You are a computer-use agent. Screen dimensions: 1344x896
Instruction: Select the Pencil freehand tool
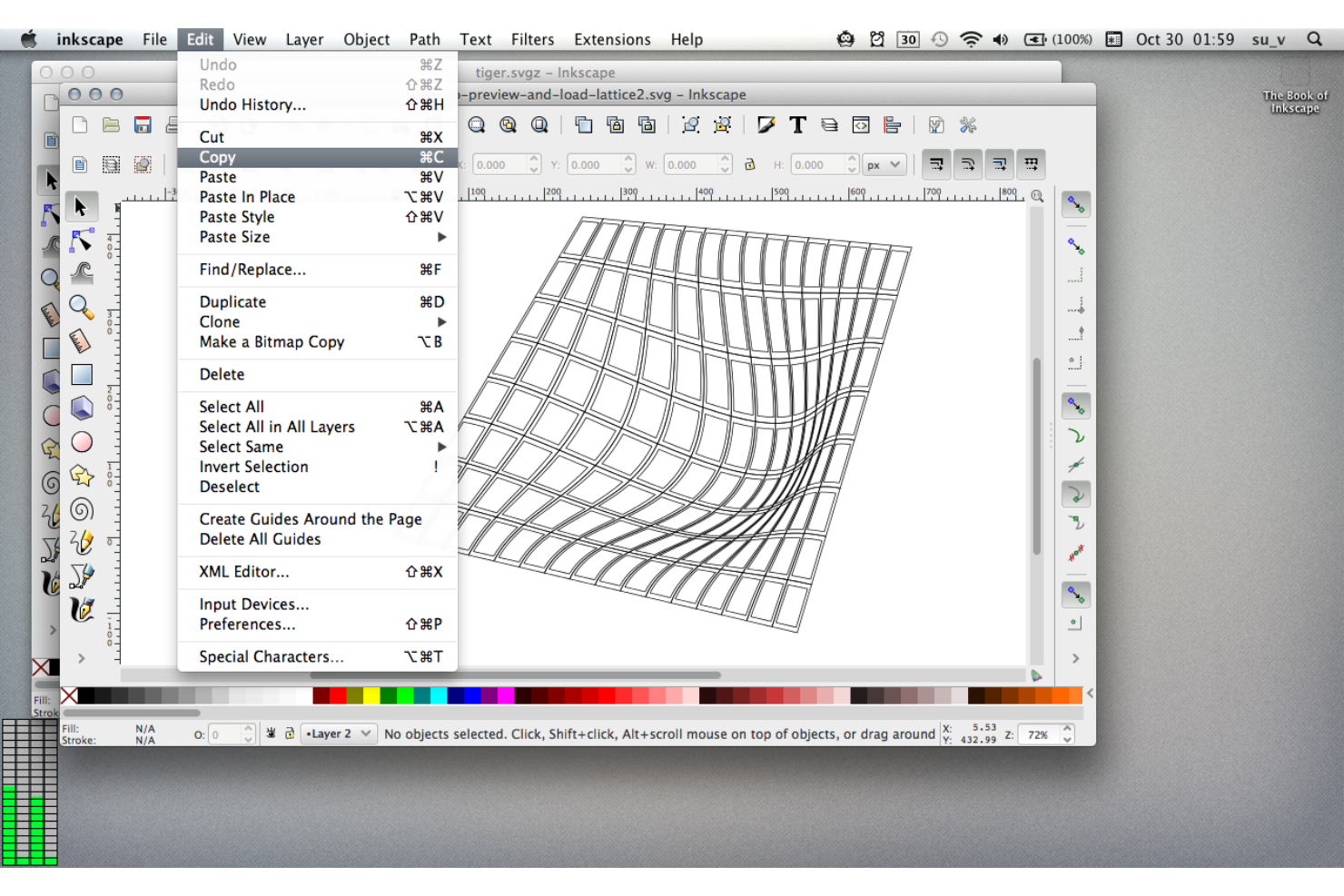tap(82, 543)
